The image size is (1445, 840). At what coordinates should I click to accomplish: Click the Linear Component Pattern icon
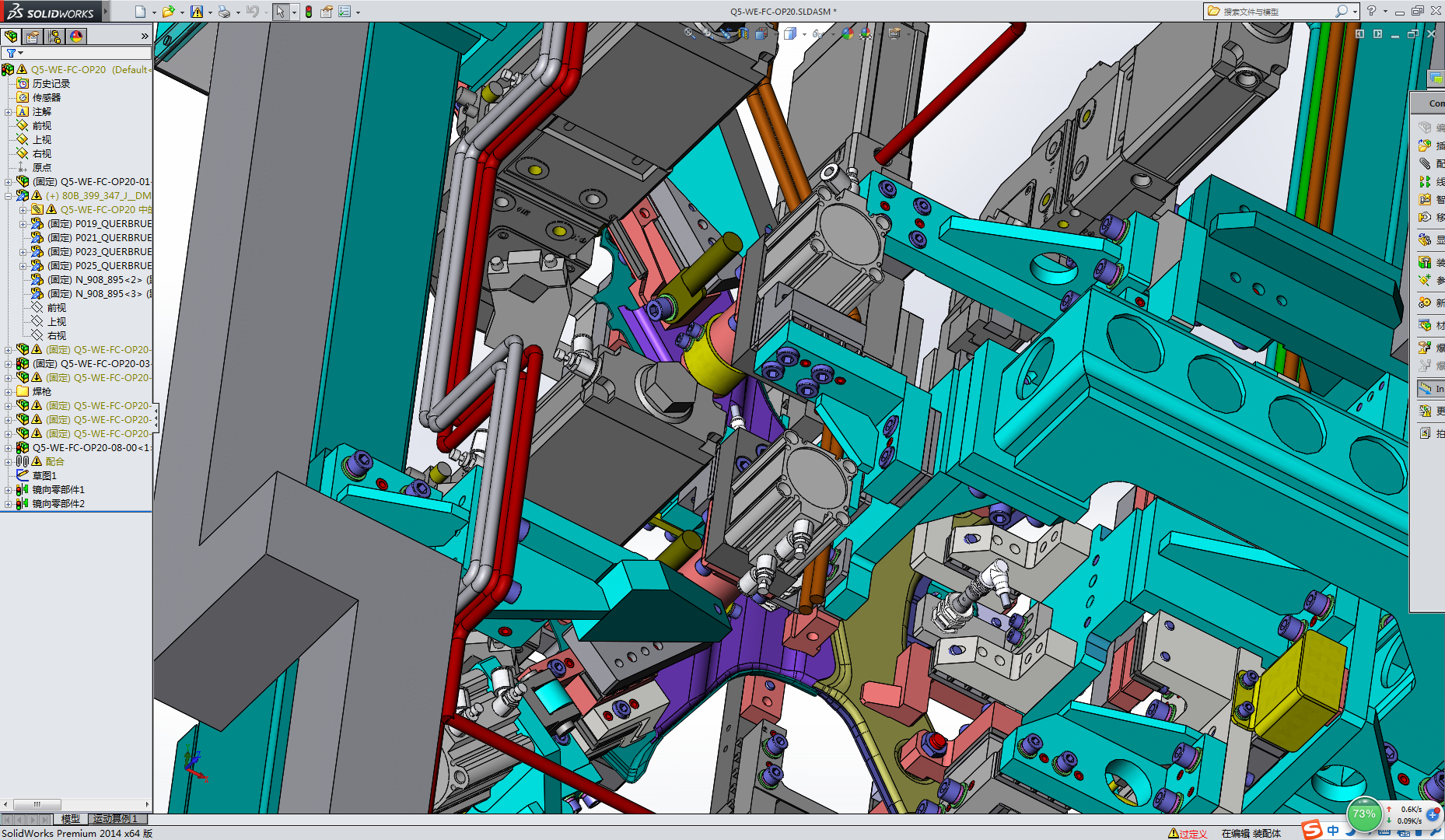click(1425, 181)
